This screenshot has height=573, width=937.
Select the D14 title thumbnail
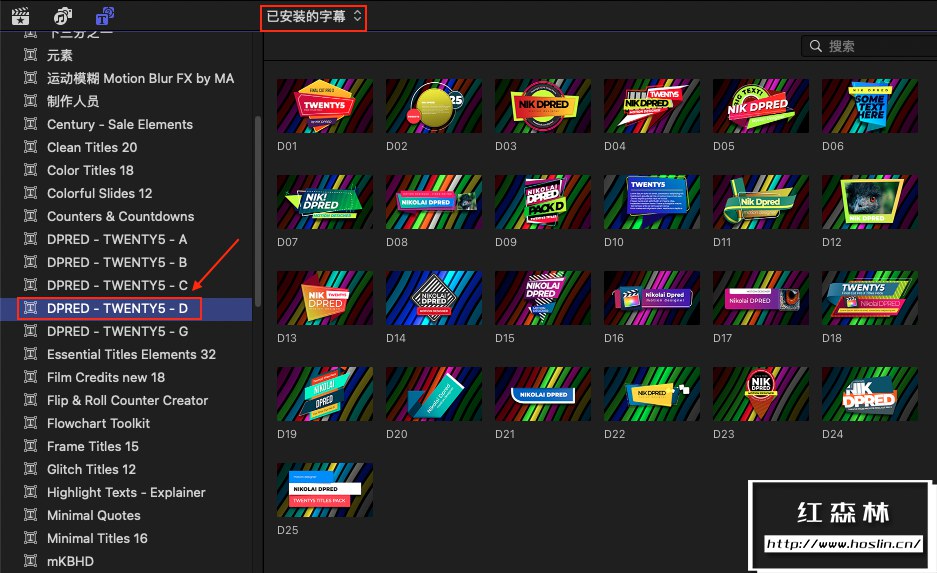tap(434, 298)
